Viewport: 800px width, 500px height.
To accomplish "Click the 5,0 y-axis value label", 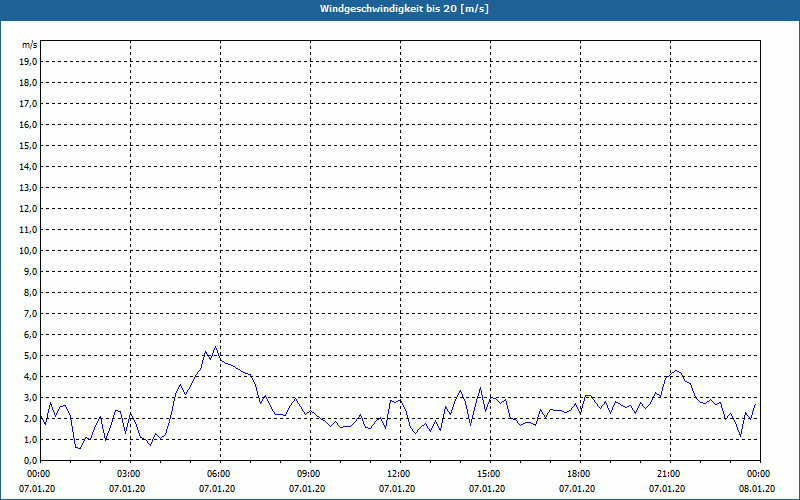I will pos(31,355).
